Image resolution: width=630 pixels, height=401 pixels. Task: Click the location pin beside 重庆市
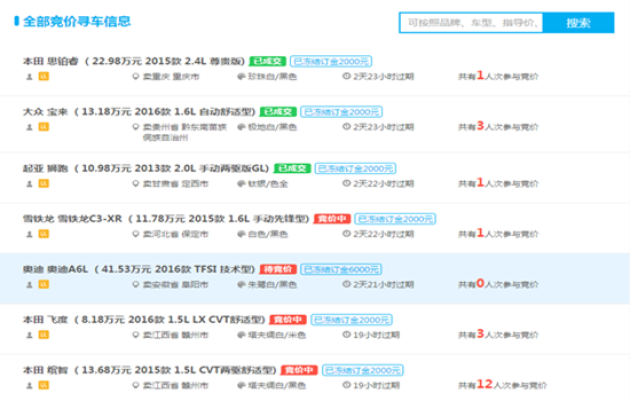[x=136, y=76]
